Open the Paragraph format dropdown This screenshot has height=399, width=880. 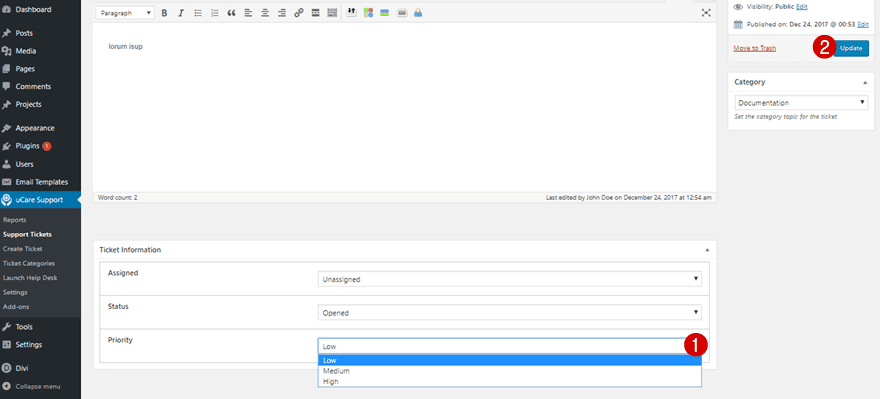pos(126,13)
